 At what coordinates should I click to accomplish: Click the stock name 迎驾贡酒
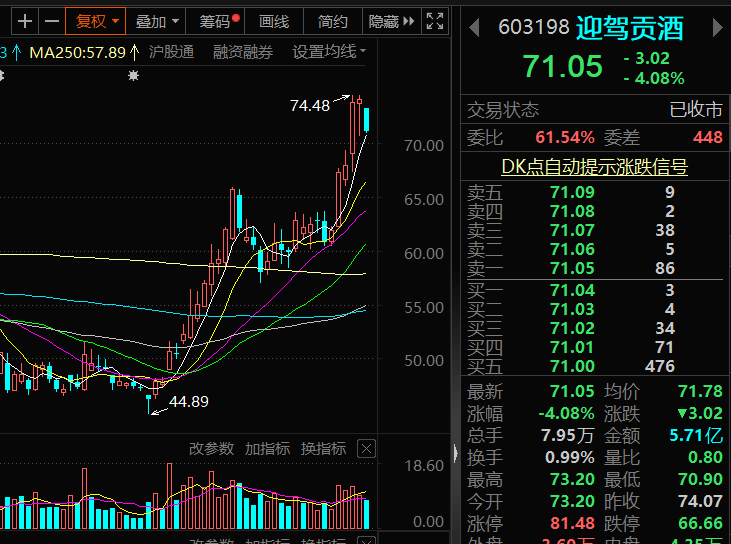pos(630,28)
